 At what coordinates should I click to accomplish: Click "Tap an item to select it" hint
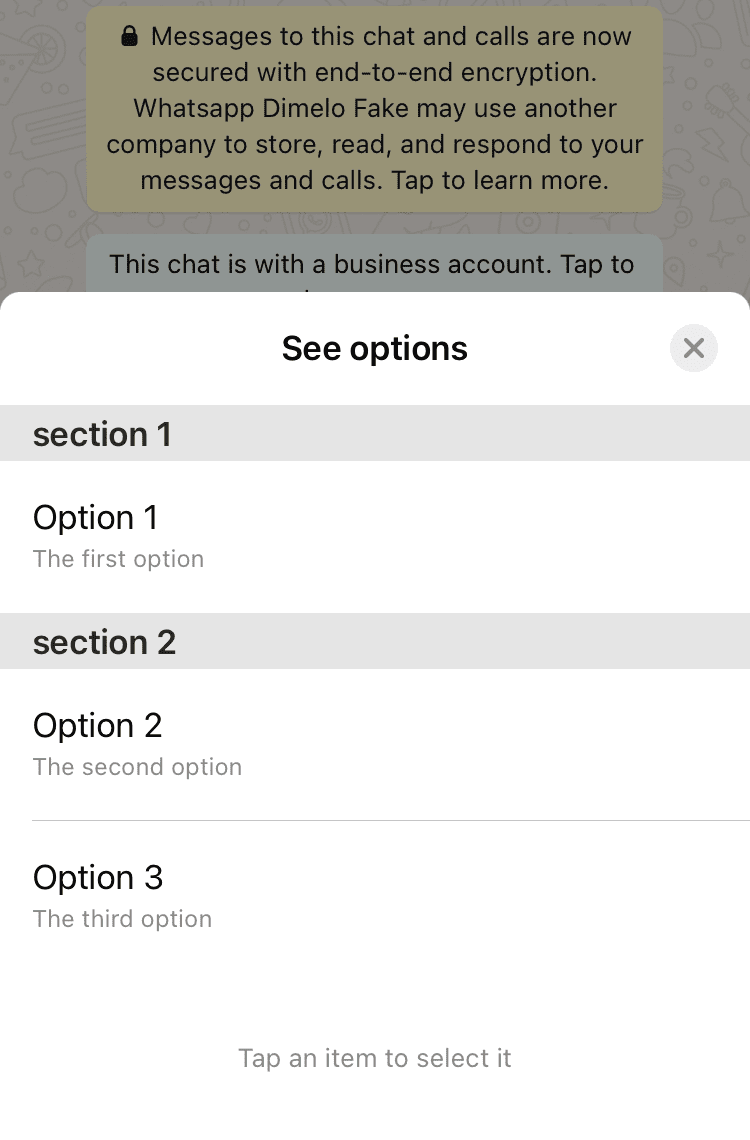374,1058
